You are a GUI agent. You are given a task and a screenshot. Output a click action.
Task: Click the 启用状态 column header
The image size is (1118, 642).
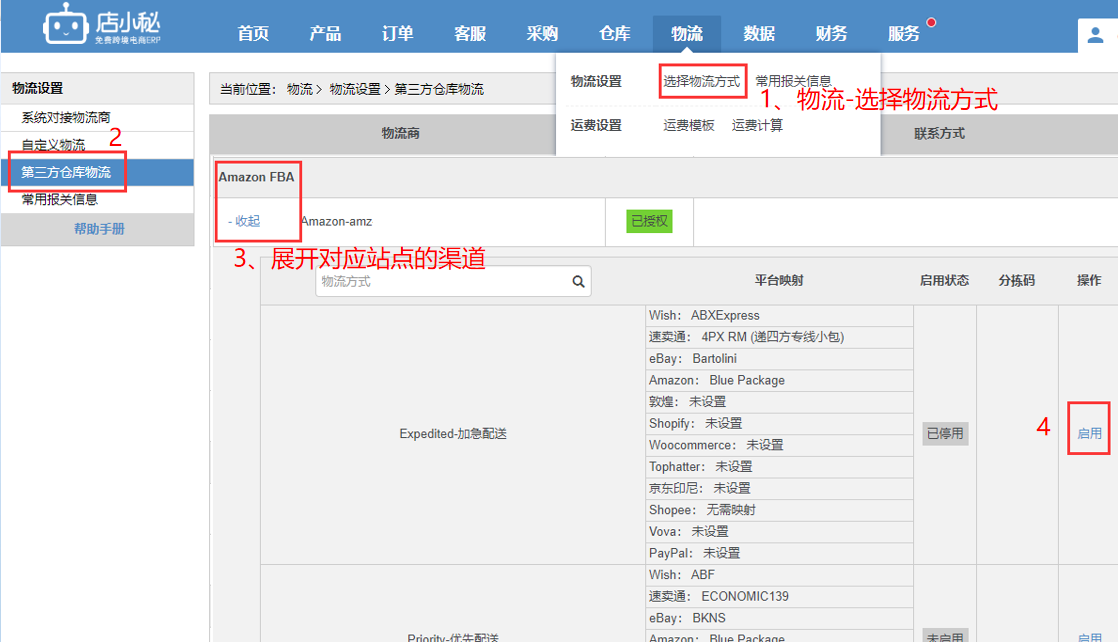coord(944,280)
